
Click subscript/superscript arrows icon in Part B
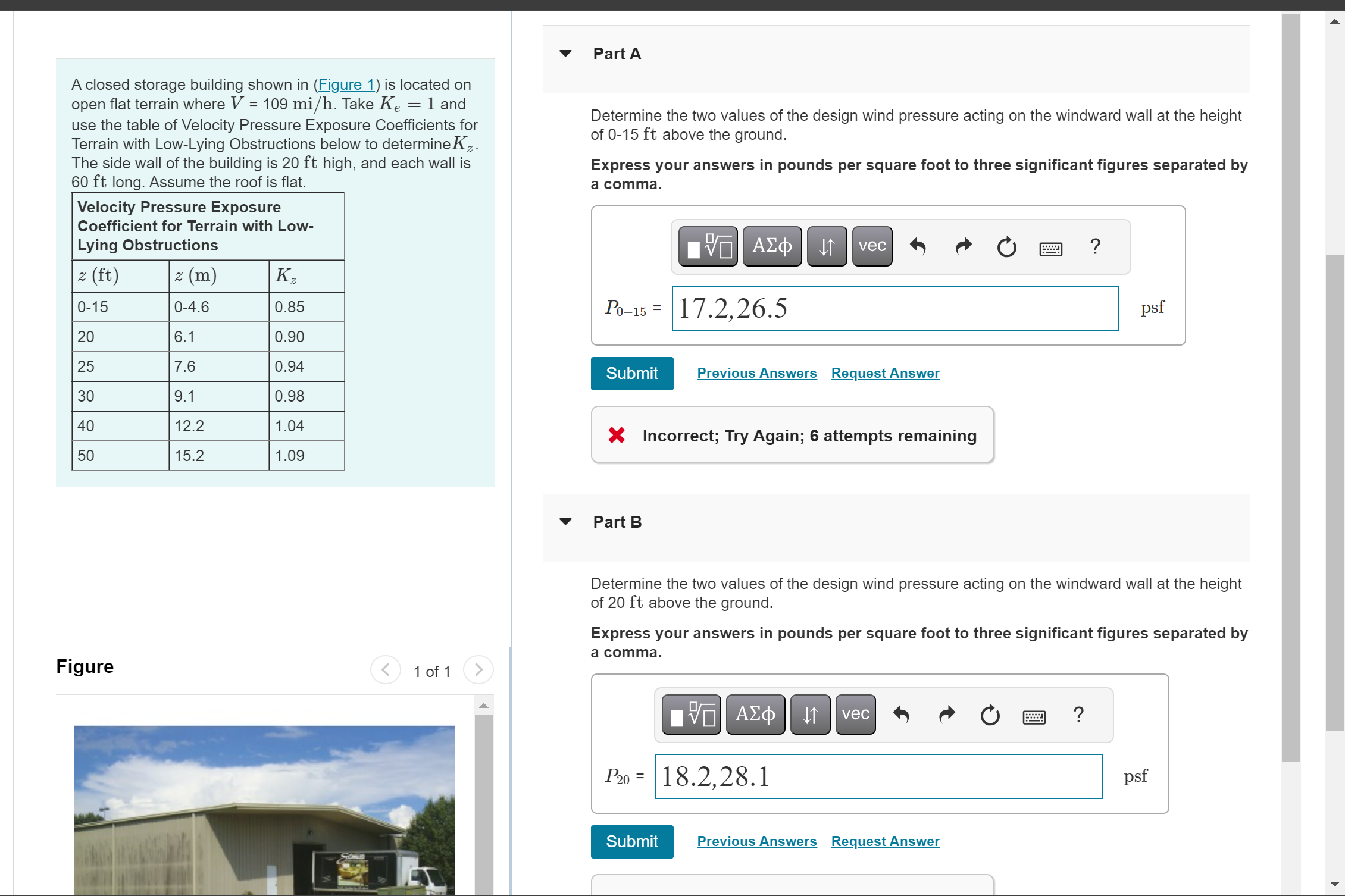(810, 715)
